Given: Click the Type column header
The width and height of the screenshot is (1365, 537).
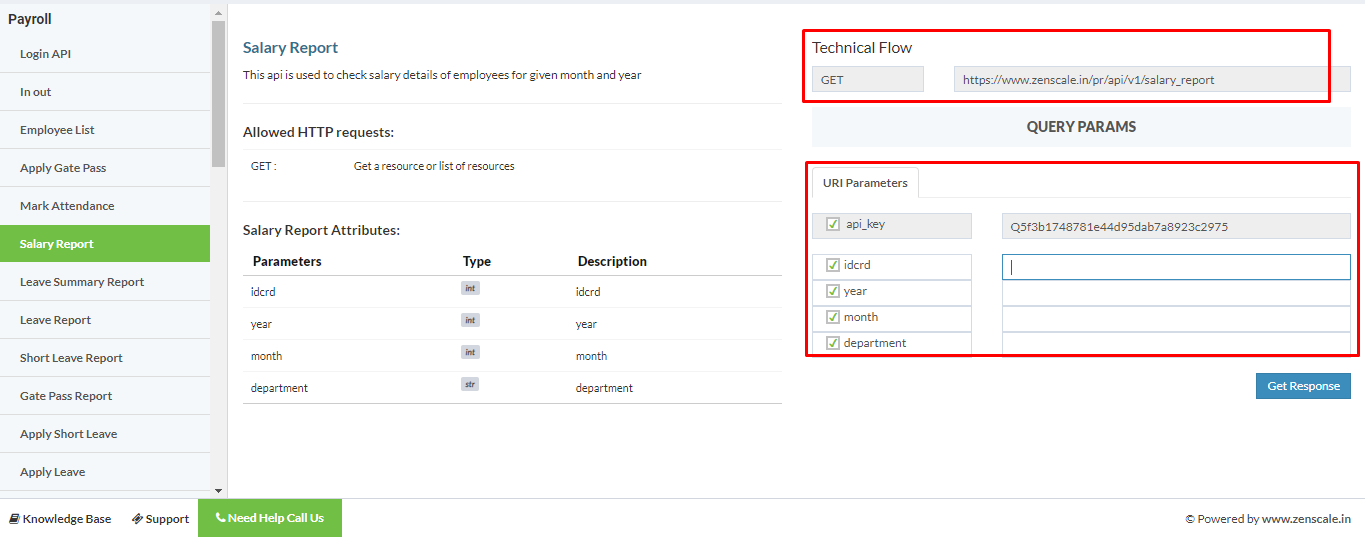Looking at the screenshot, I should tap(477, 261).
